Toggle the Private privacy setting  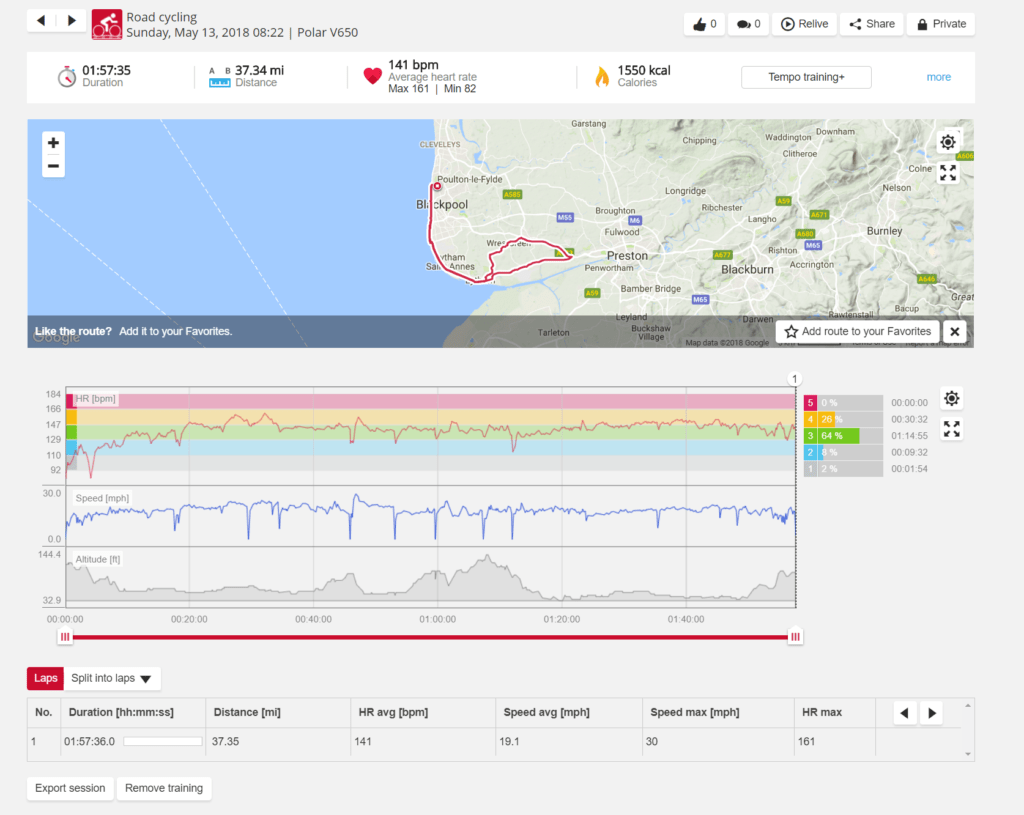click(940, 24)
